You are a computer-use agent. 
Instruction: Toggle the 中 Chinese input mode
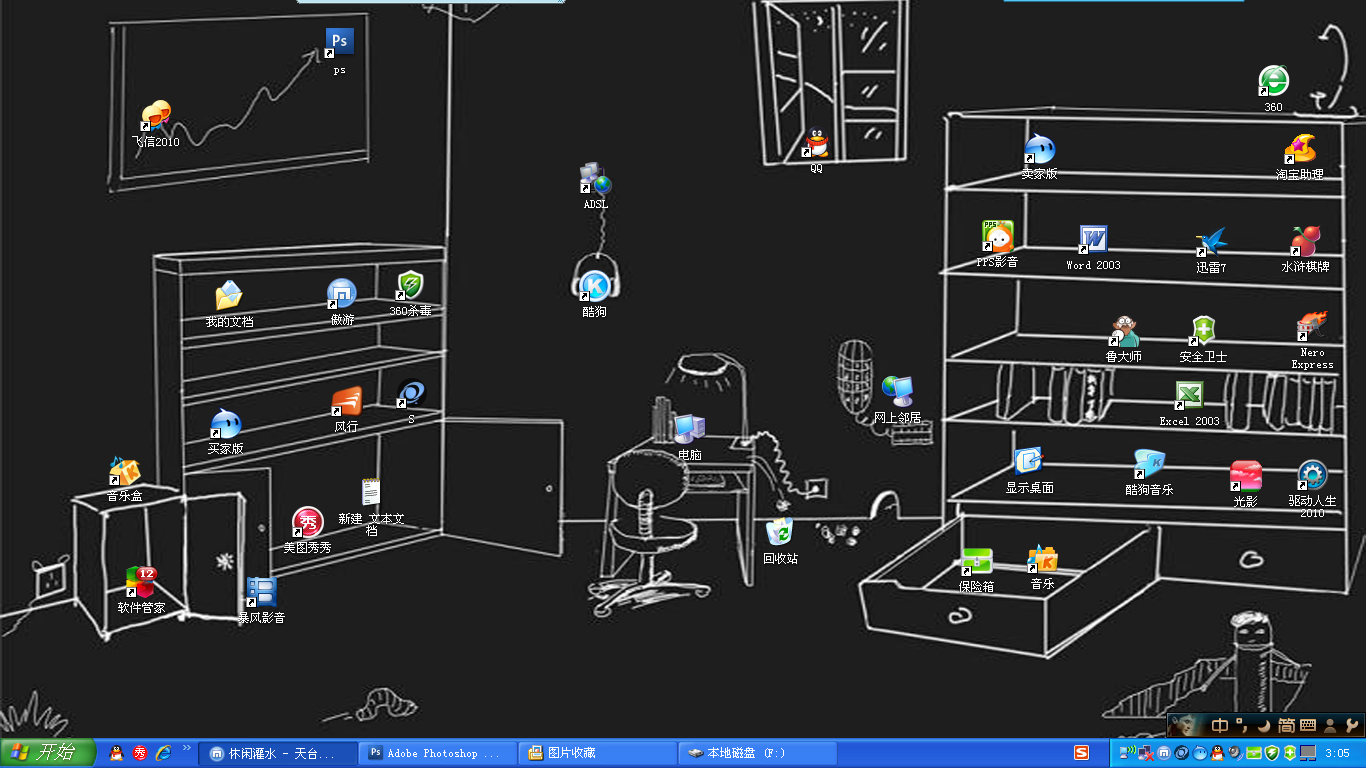click(1220, 725)
